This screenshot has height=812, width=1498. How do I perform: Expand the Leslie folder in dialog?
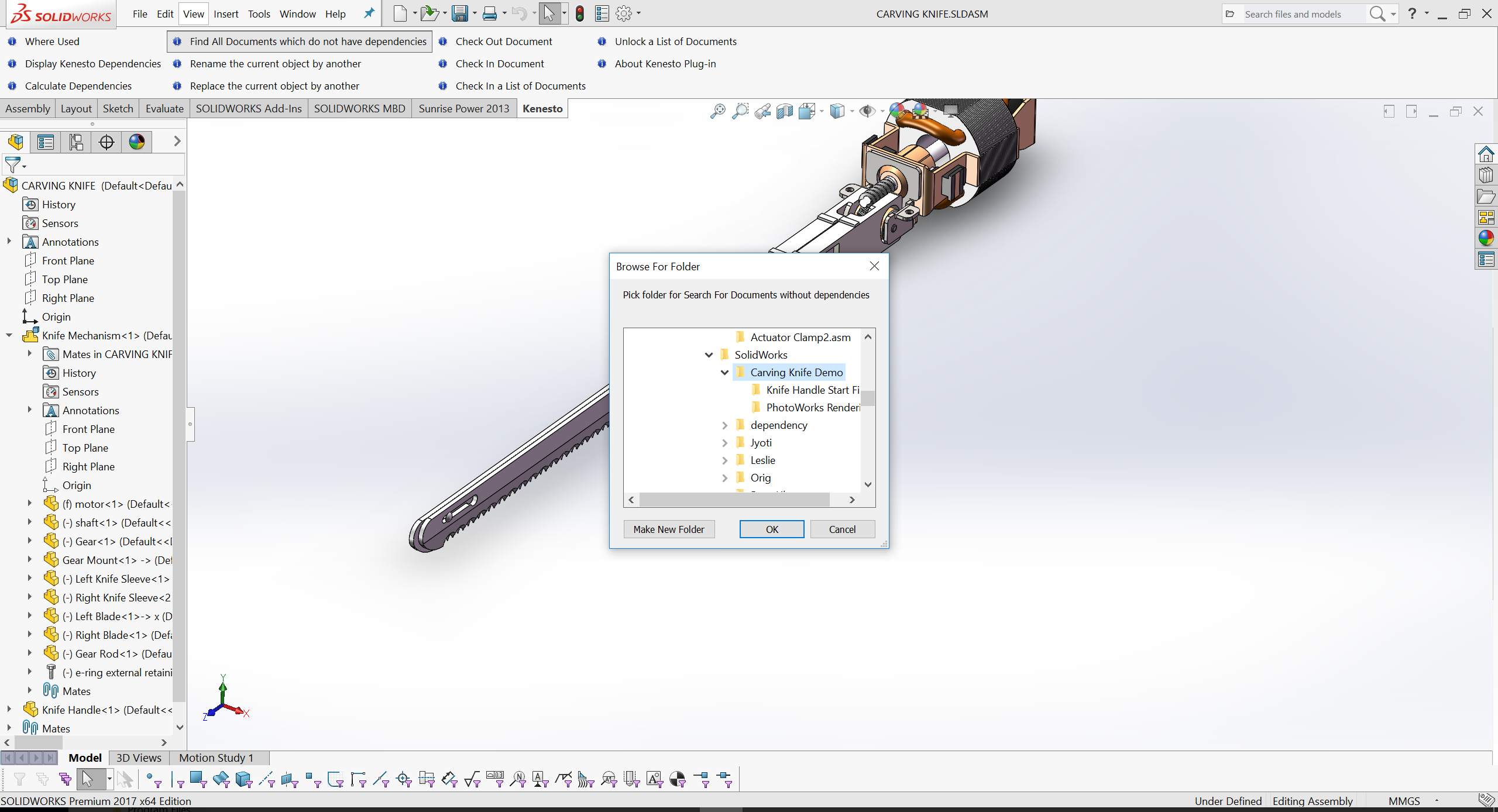click(724, 460)
